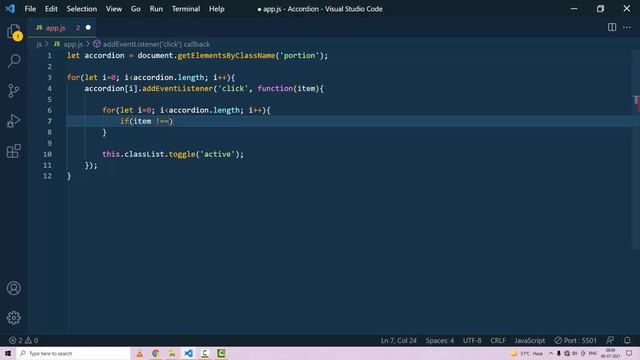Image resolution: width=640 pixels, height=360 pixels.
Task: Open the Terminal menu
Action: (186, 9)
